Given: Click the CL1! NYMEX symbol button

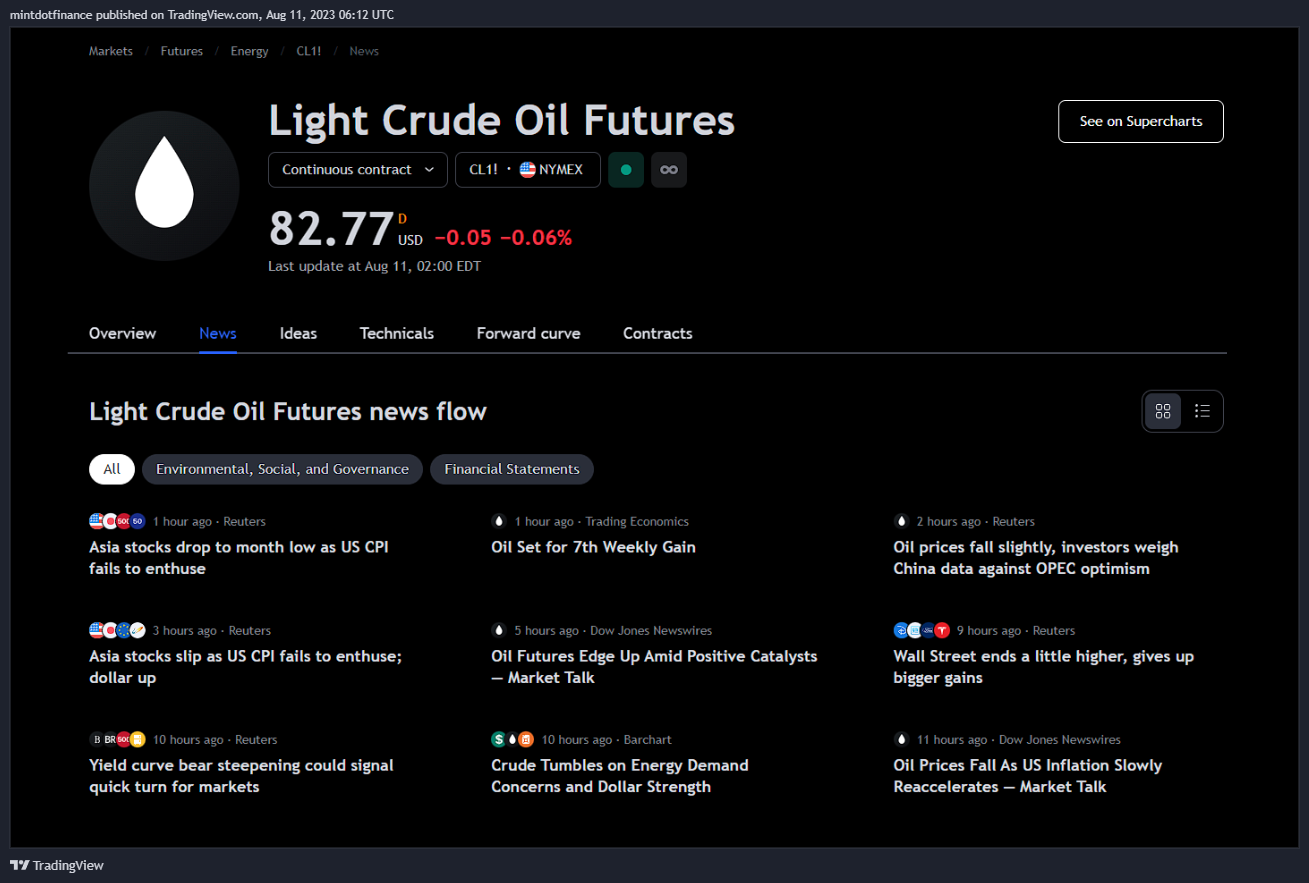Looking at the screenshot, I should pos(527,170).
